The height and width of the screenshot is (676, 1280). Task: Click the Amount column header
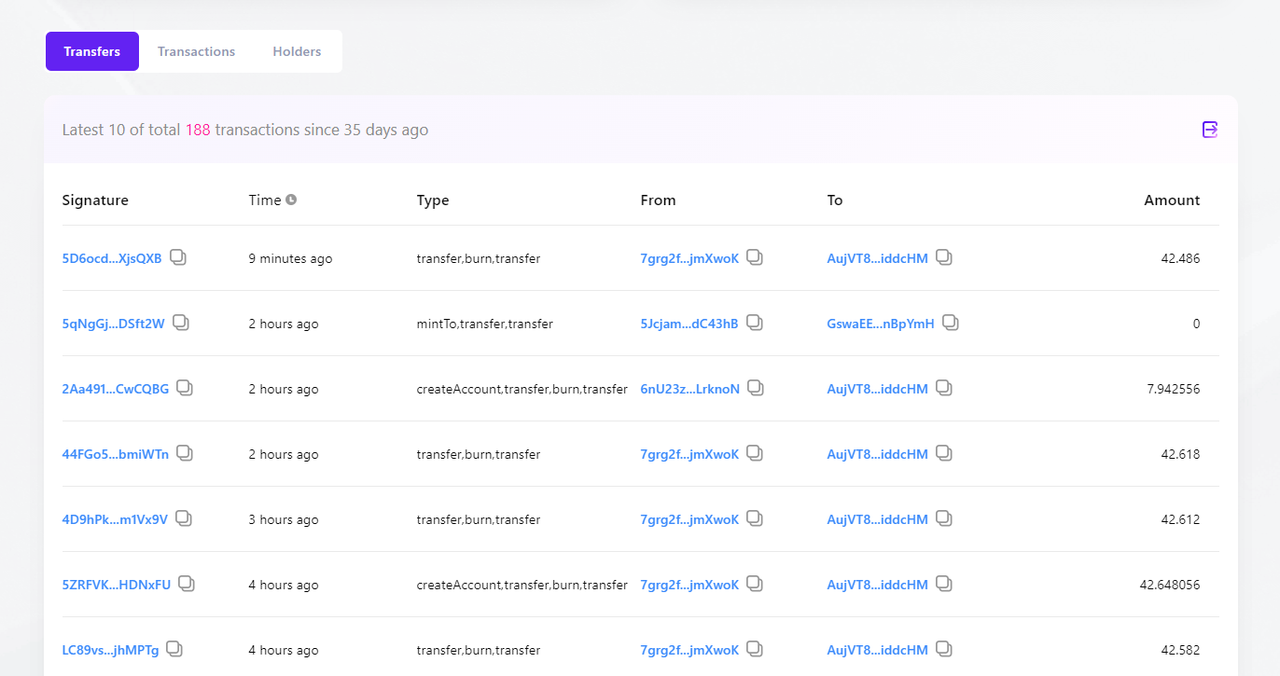[x=1171, y=200]
